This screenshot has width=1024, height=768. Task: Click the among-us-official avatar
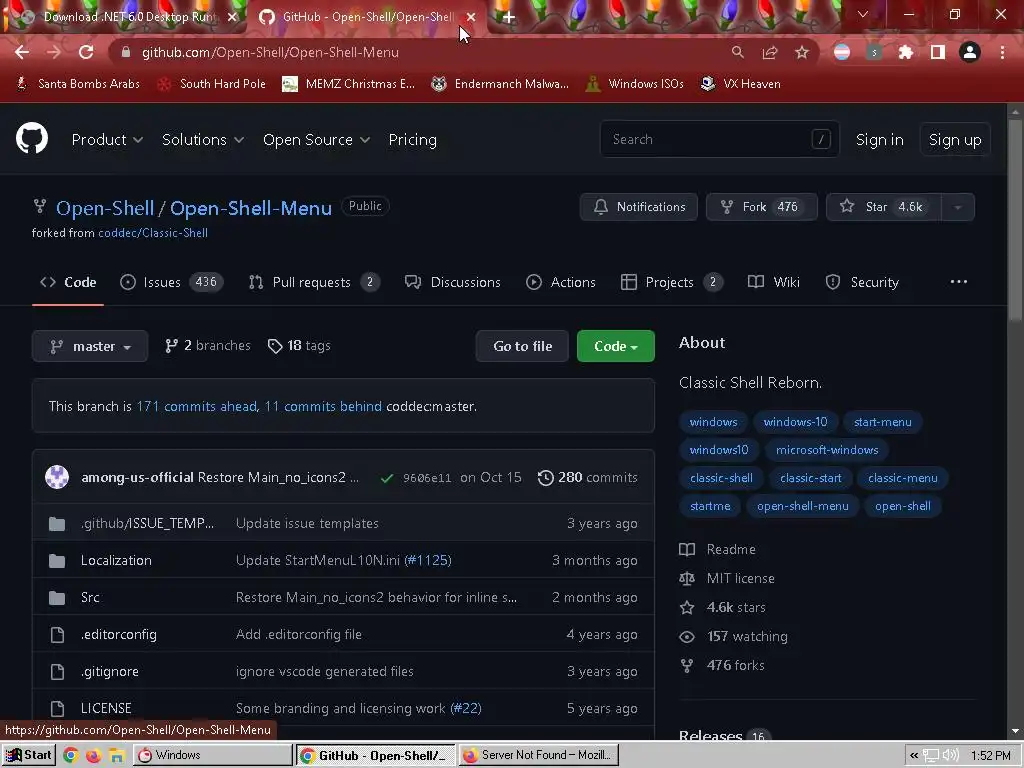point(57,477)
